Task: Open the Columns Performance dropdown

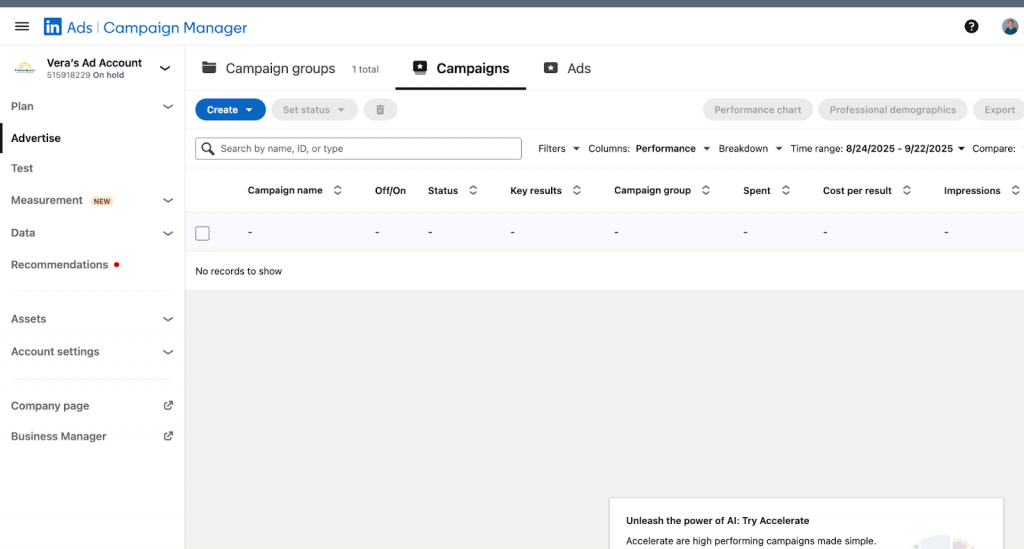Action: tap(649, 149)
